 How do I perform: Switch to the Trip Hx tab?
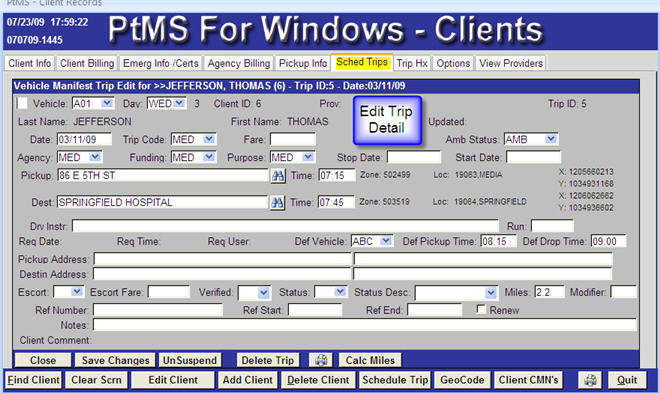[x=412, y=63]
